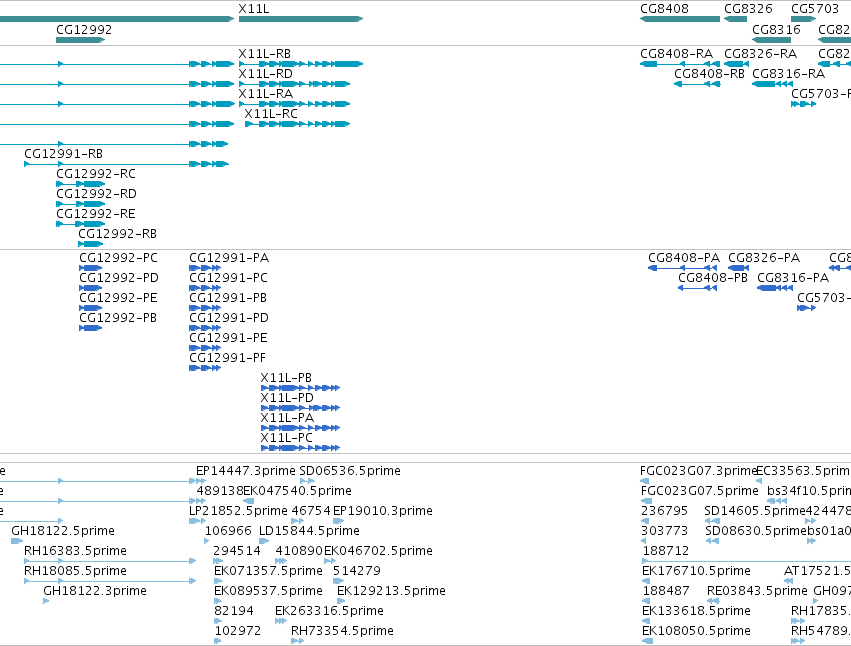Click the CG12992-PC protein label

coord(118,257)
